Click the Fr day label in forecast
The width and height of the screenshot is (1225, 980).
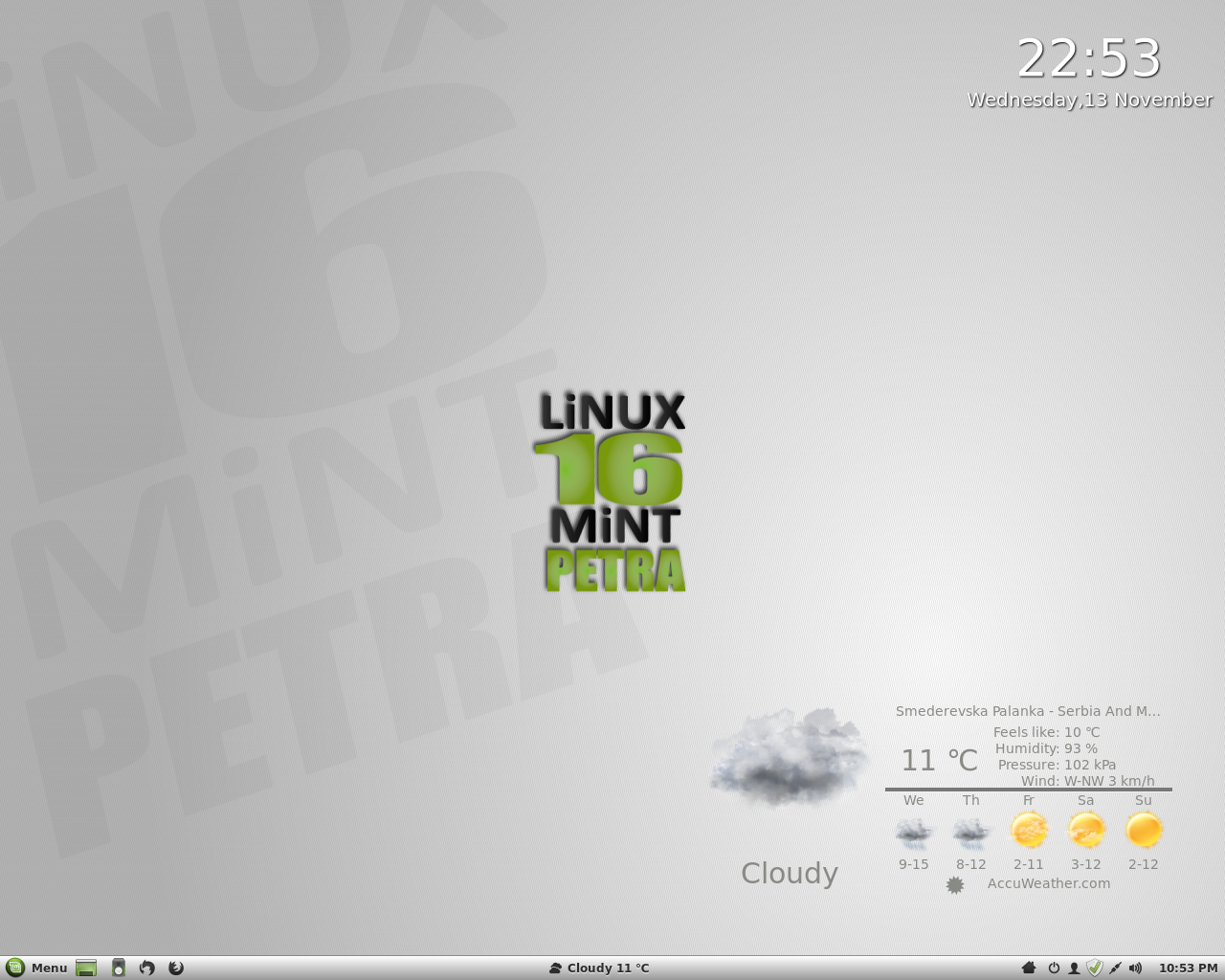point(1029,800)
